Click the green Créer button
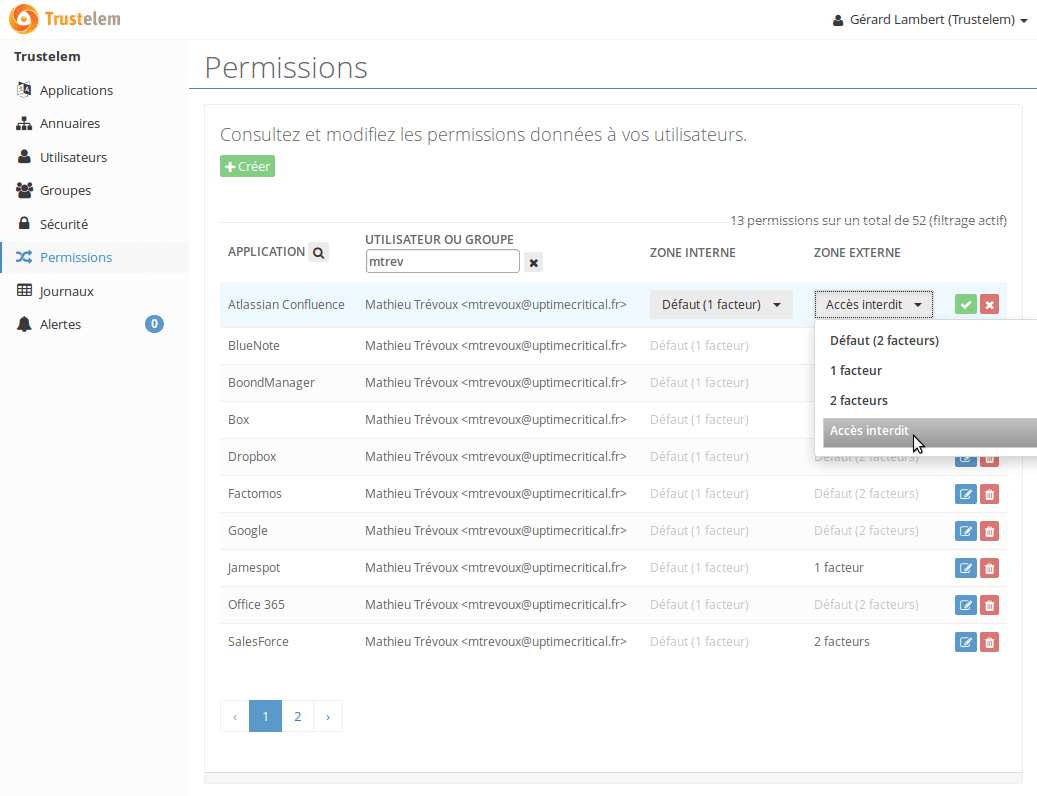This screenshot has height=796, width=1037. [247, 167]
